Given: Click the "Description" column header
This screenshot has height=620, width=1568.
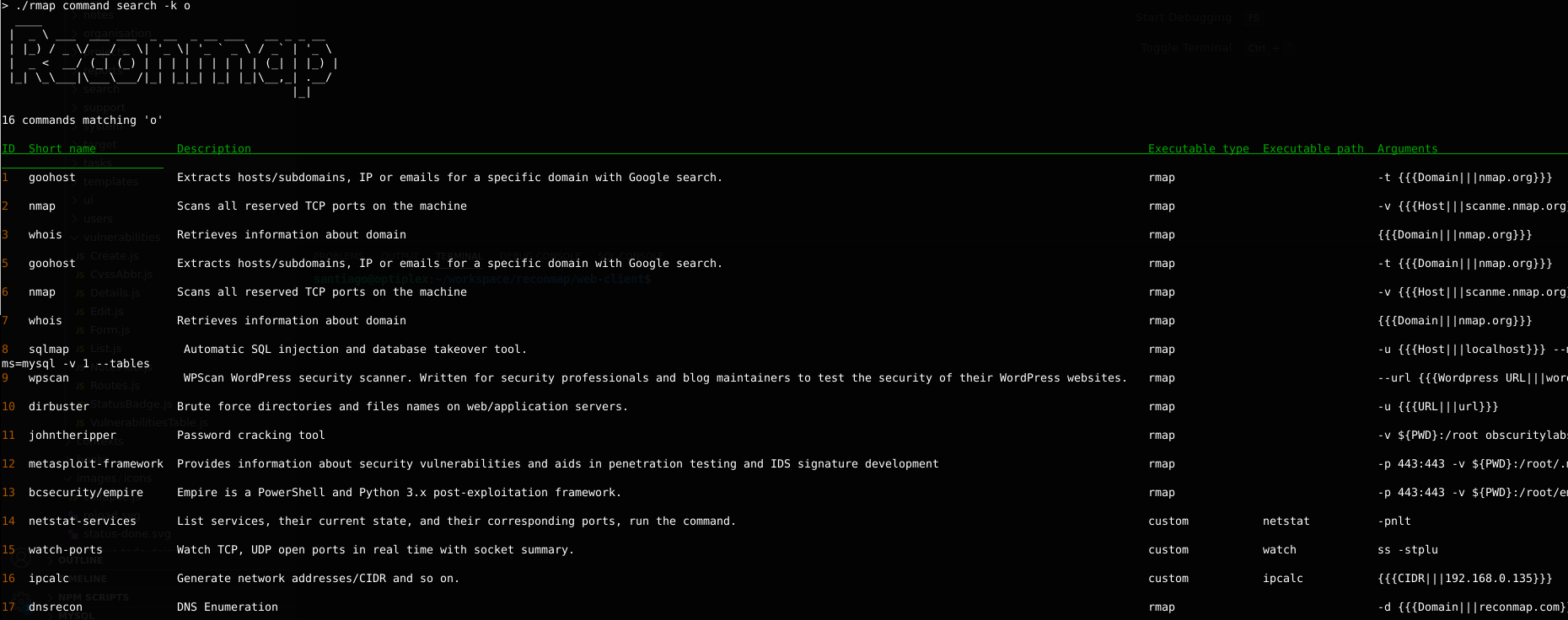Looking at the screenshot, I should (x=213, y=149).
